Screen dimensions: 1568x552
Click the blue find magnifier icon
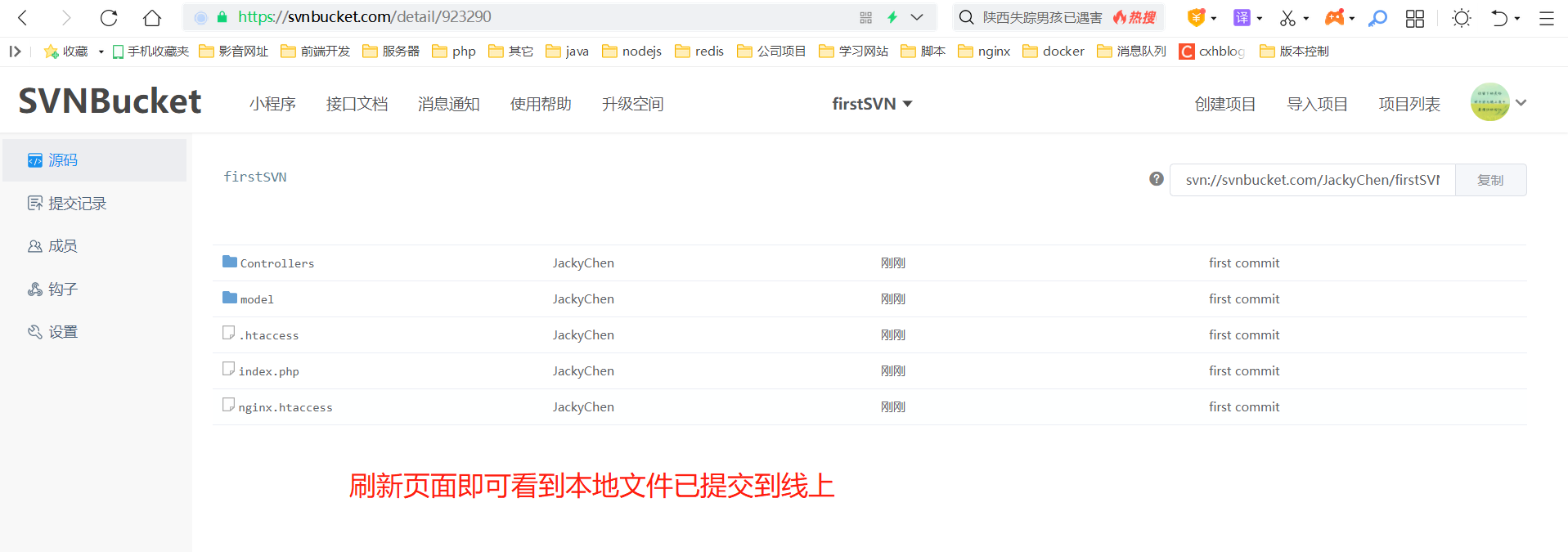pos(1378,17)
